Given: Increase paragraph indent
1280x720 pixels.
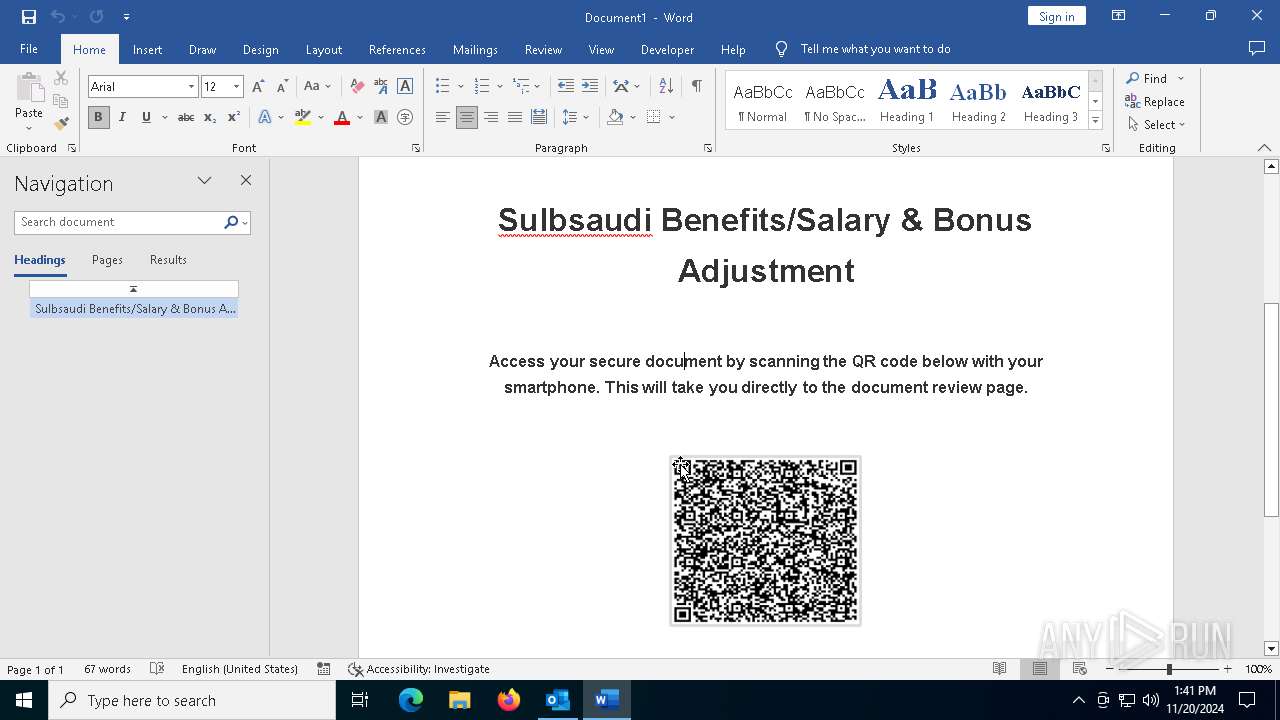Looking at the screenshot, I should (x=590, y=87).
